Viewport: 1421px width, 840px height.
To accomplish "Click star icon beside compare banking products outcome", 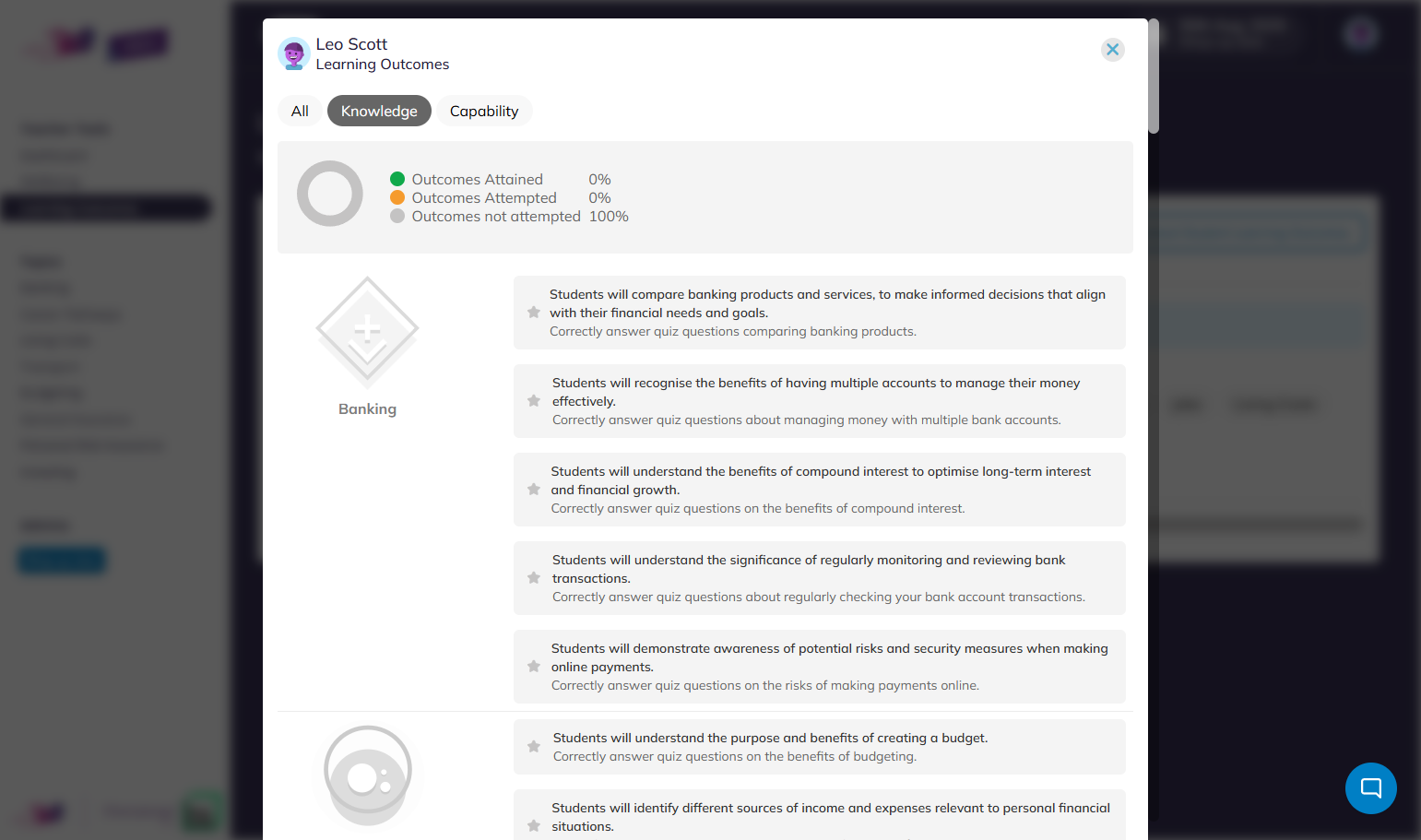I will tap(533, 313).
